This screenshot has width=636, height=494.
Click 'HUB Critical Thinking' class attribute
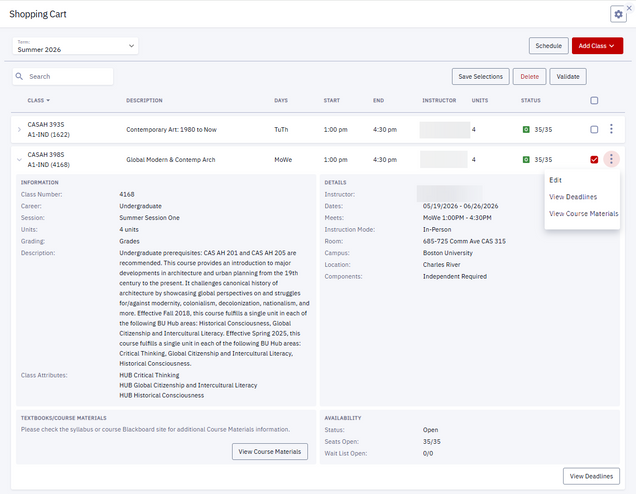149,375
